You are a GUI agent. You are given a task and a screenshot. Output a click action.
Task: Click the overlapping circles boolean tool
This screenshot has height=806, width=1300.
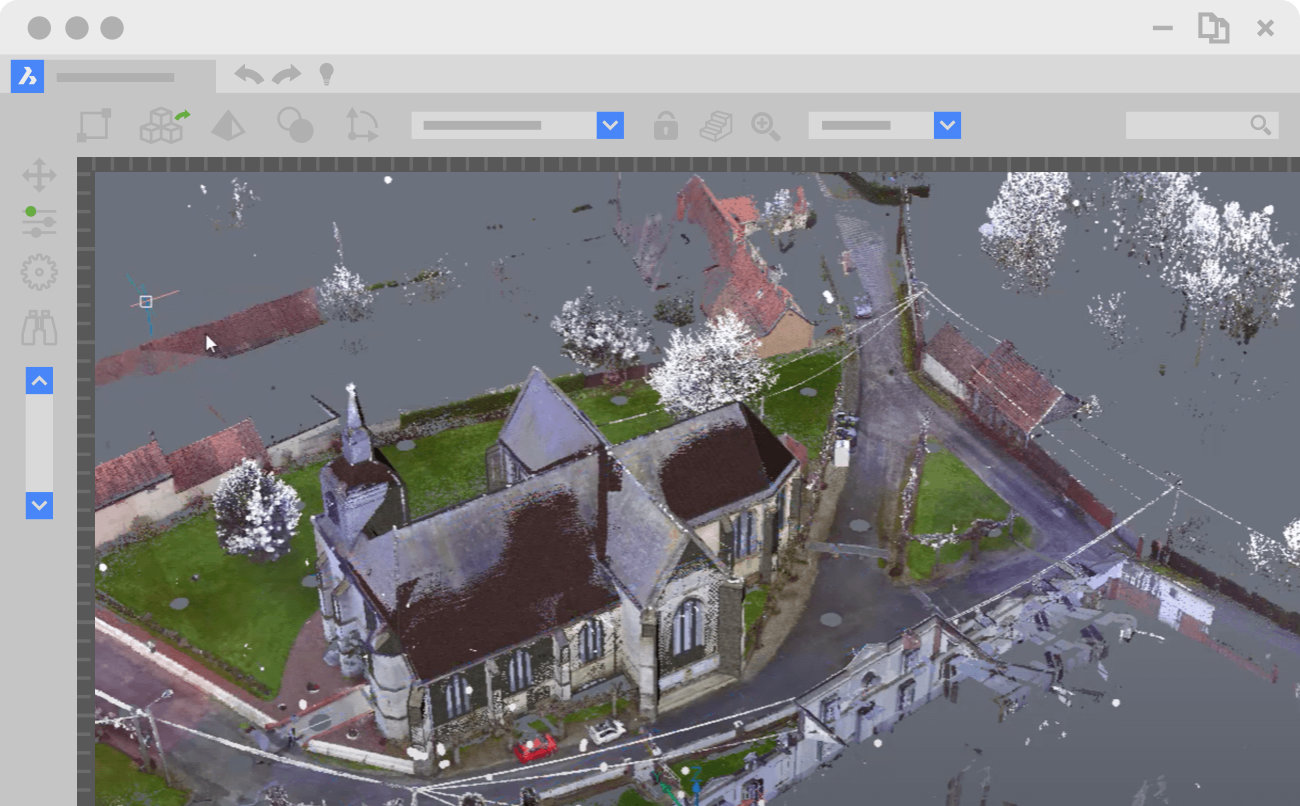point(295,125)
